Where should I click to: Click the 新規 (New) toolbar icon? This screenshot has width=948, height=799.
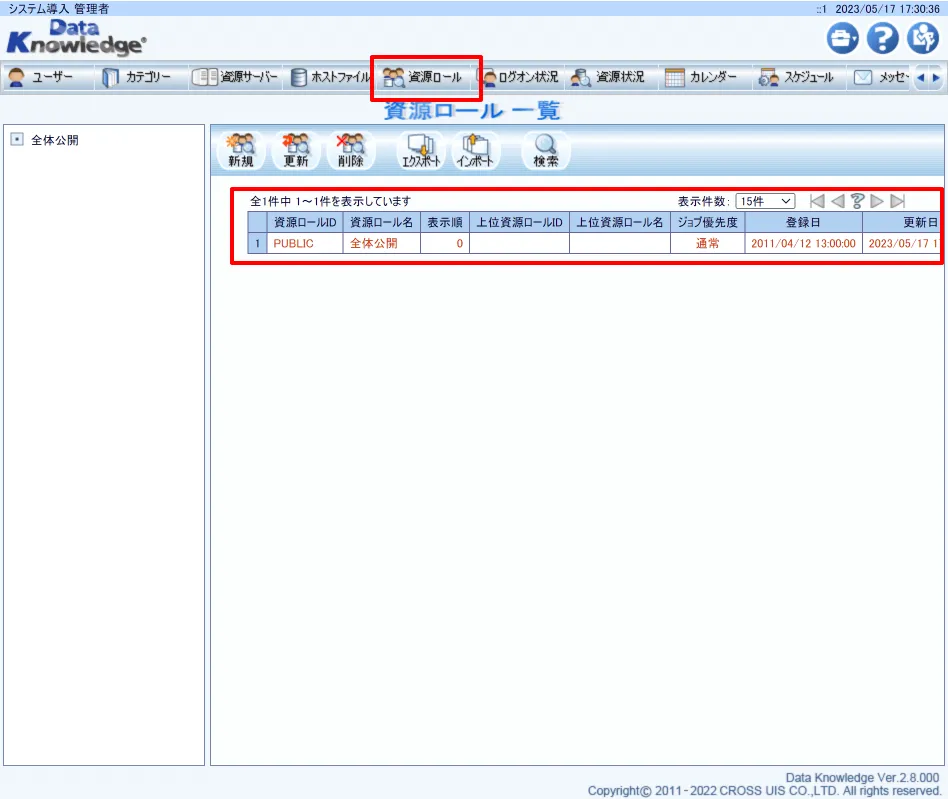pos(240,151)
